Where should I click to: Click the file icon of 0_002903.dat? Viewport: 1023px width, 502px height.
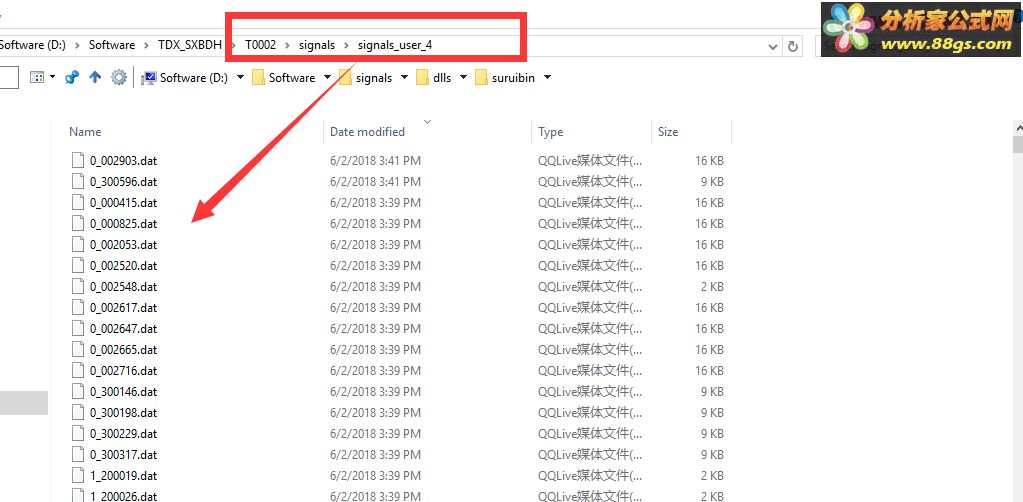point(78,161)
